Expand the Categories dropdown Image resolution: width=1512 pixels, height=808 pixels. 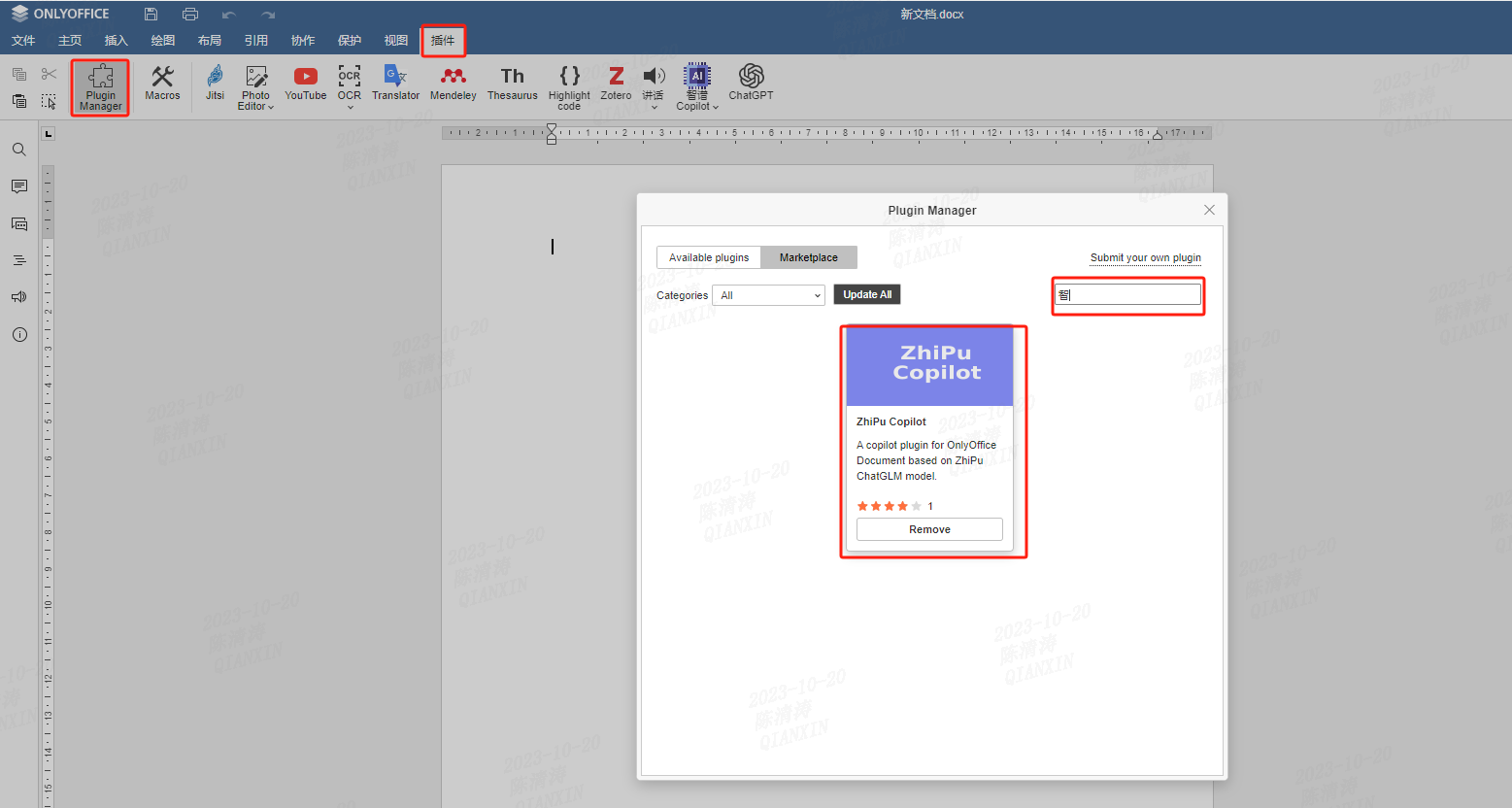[x=768, y=295]
